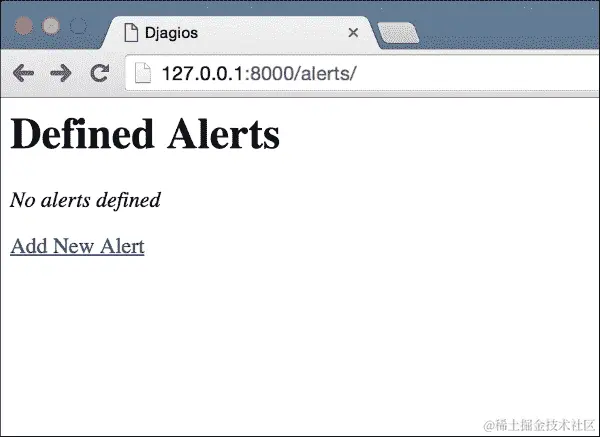
Task: Click the document favicon on the Djagios tab
Action: [131, 33]
